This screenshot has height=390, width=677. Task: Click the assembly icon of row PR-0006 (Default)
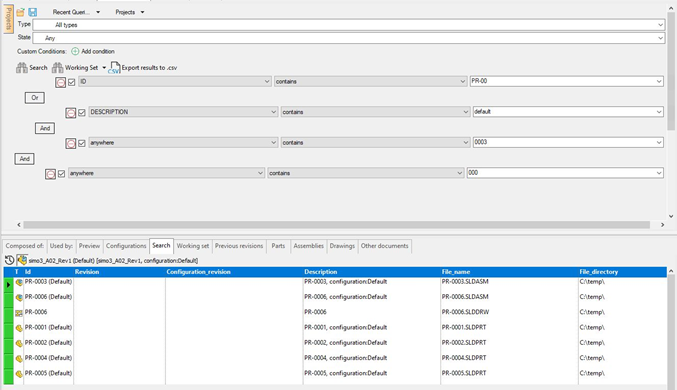click(x=19, y=298)
